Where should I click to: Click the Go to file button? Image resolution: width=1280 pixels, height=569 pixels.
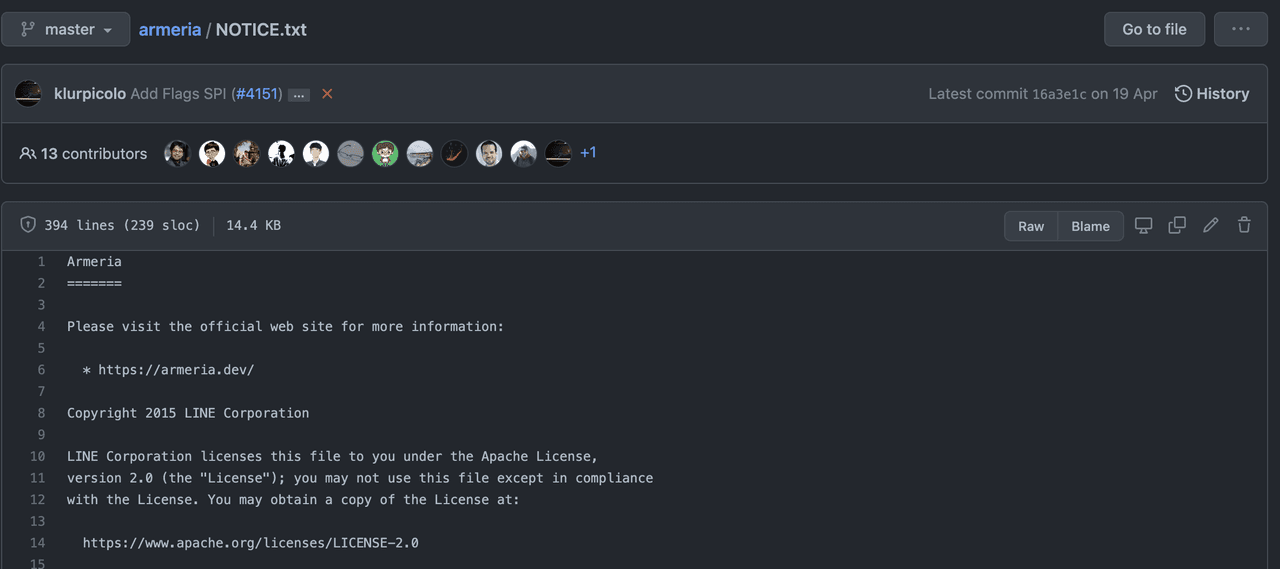1154,29
